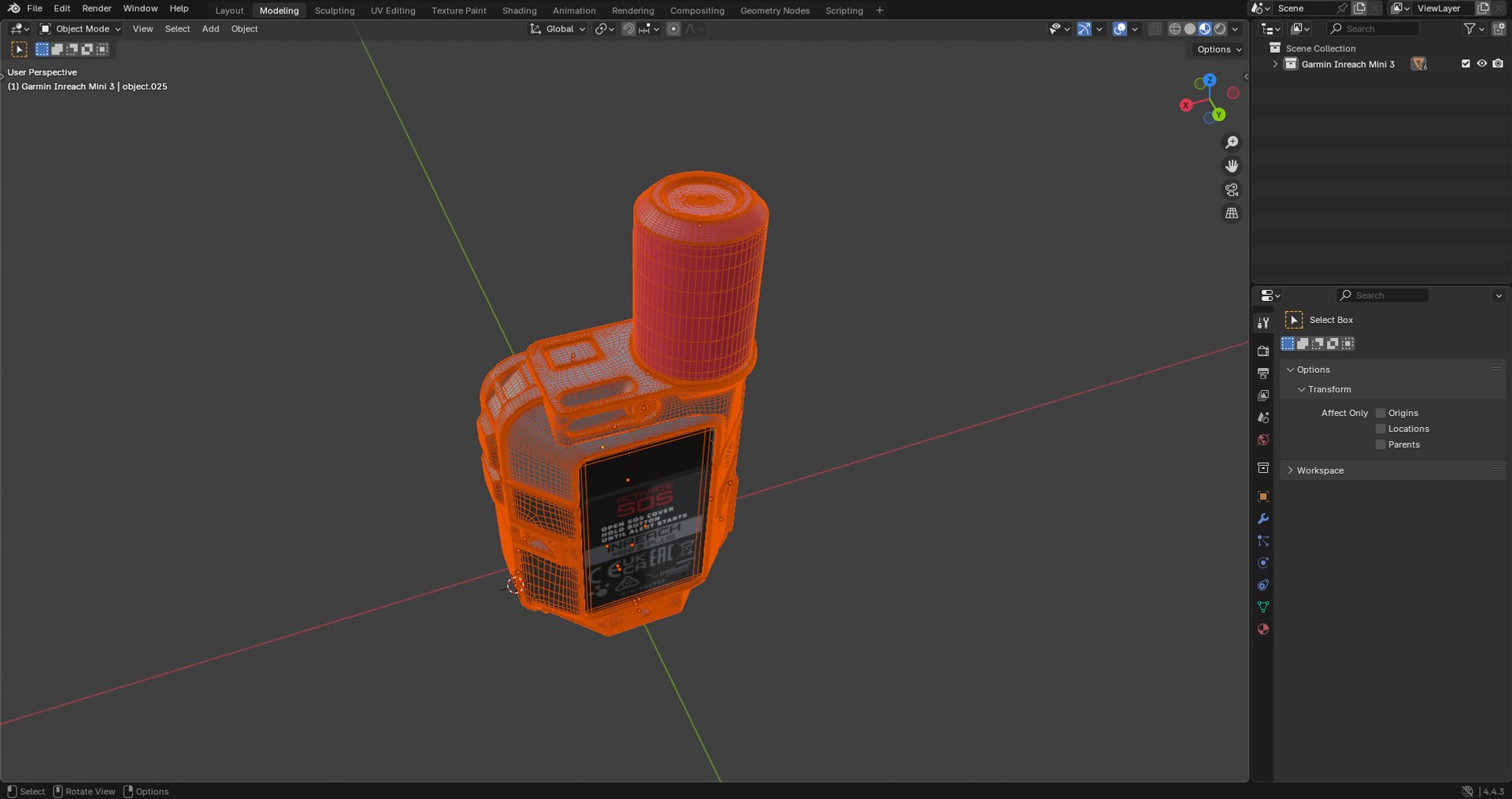Open the Object Data properties tab
Image resolution: width=1512 pixels, height=799 pixels.
[x=1263, y=607]
